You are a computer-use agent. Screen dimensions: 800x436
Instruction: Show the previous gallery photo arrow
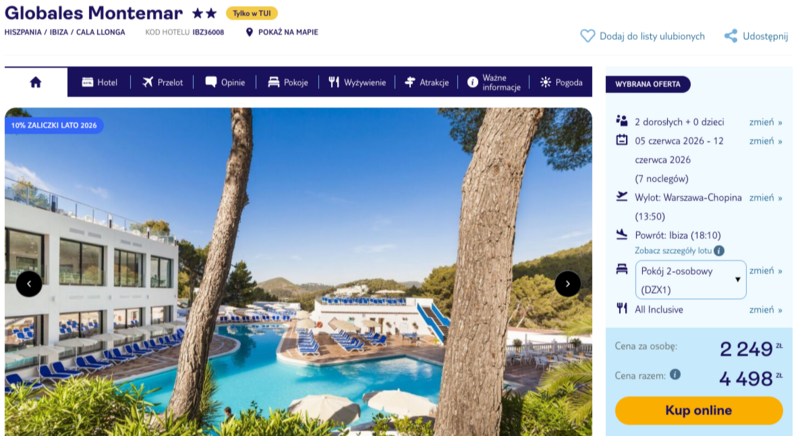(29, 284)
